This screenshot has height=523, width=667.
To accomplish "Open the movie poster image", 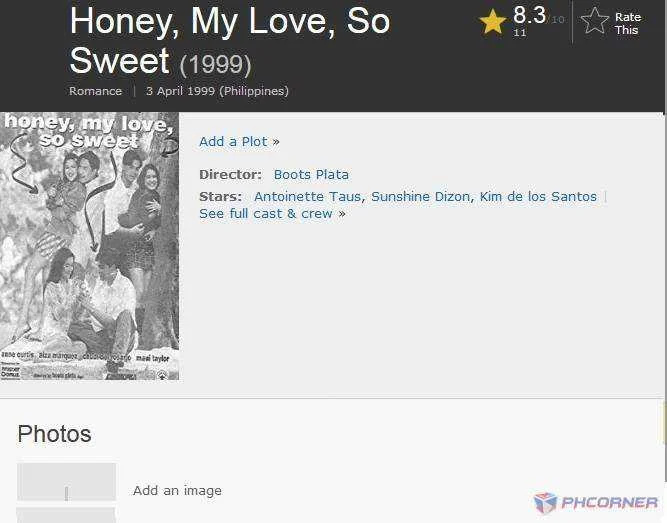I will click(89, 246).
